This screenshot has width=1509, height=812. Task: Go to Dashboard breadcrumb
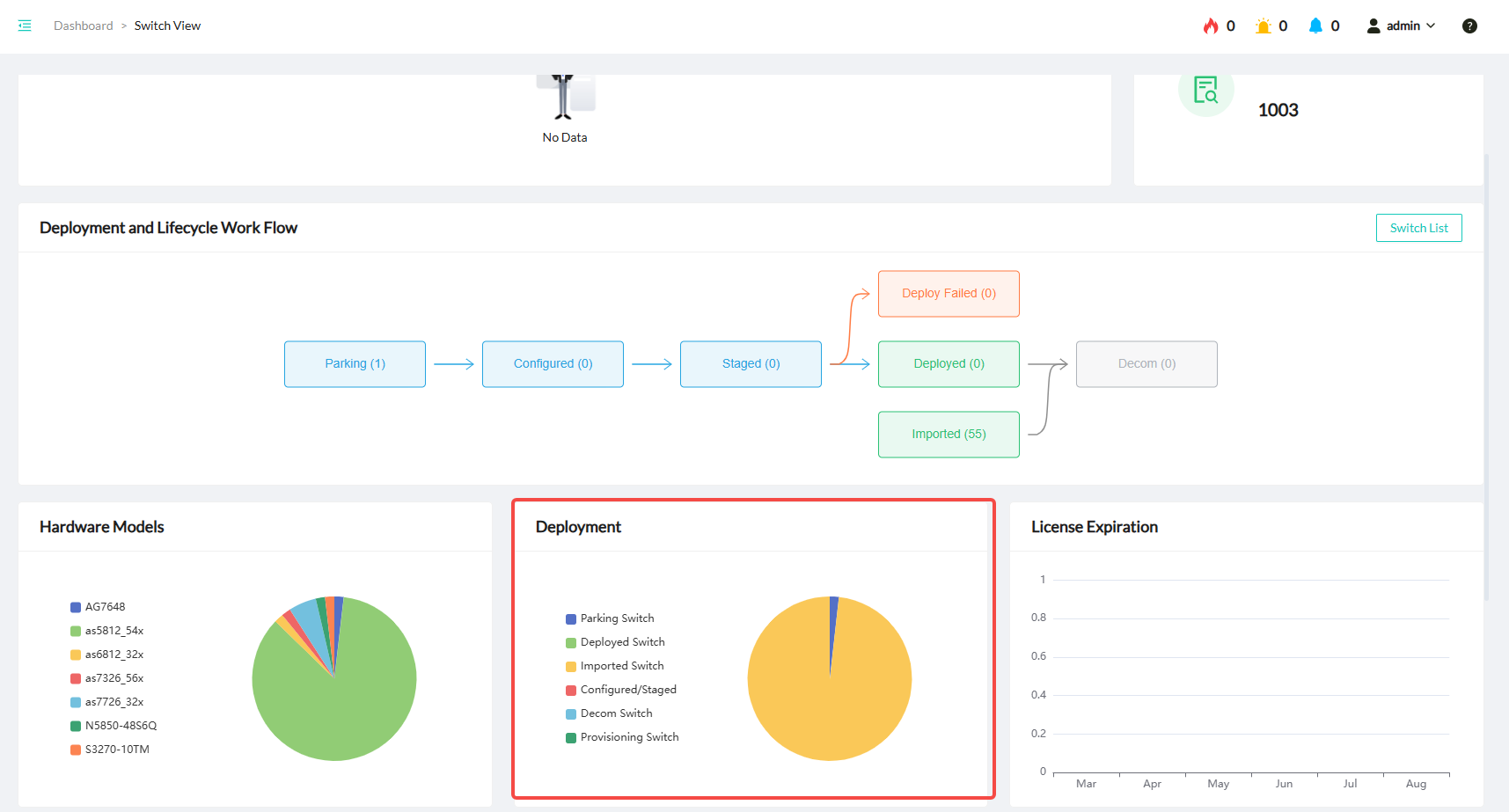[83, 26]
